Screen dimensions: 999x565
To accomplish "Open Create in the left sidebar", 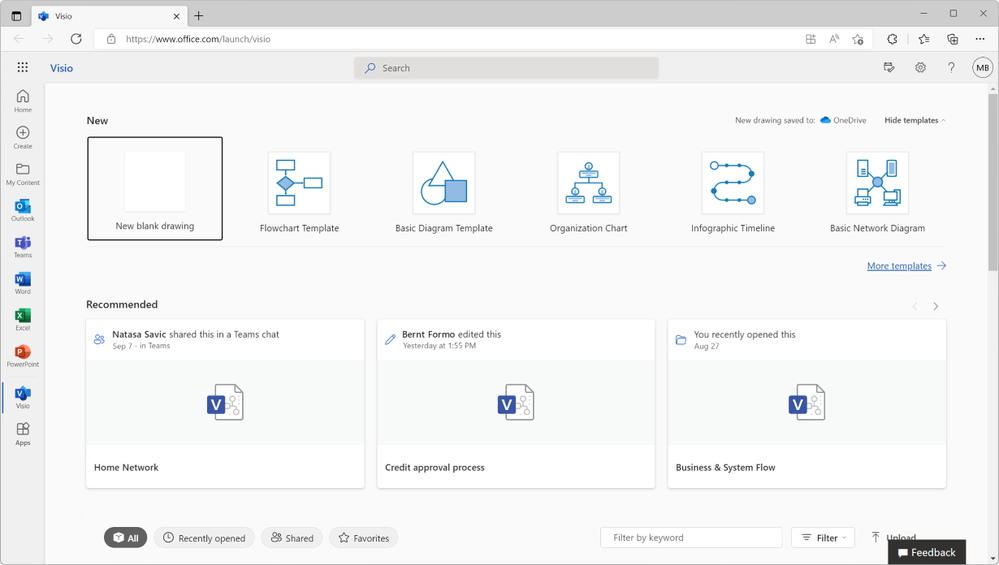I will [23, 137].
